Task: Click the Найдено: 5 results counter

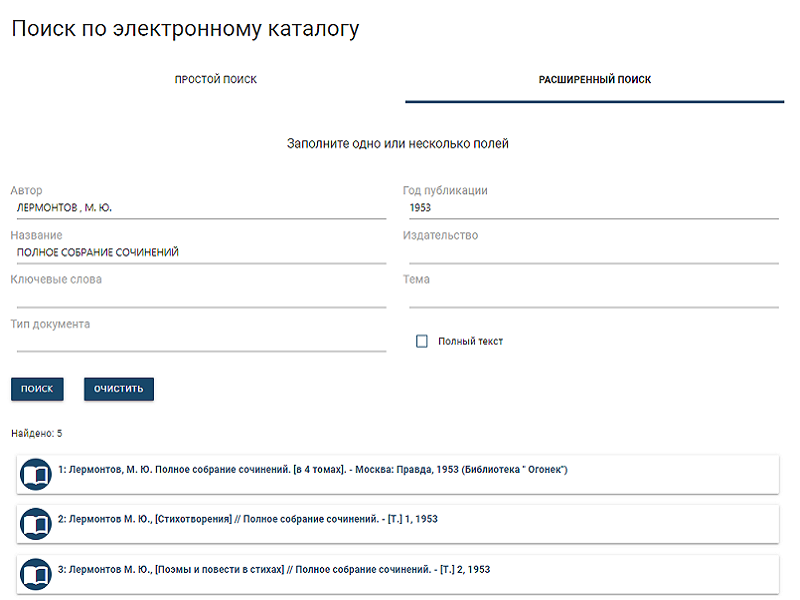Action: [37, 433]
